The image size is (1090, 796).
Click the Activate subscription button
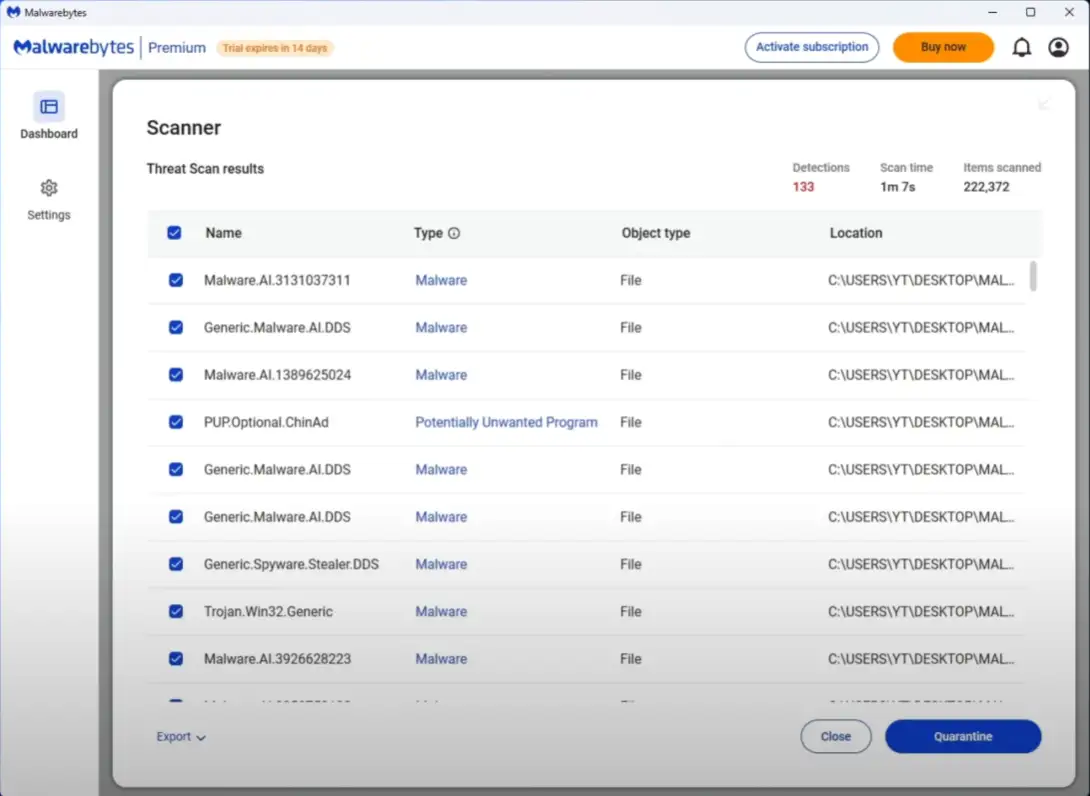click(812, 47)
